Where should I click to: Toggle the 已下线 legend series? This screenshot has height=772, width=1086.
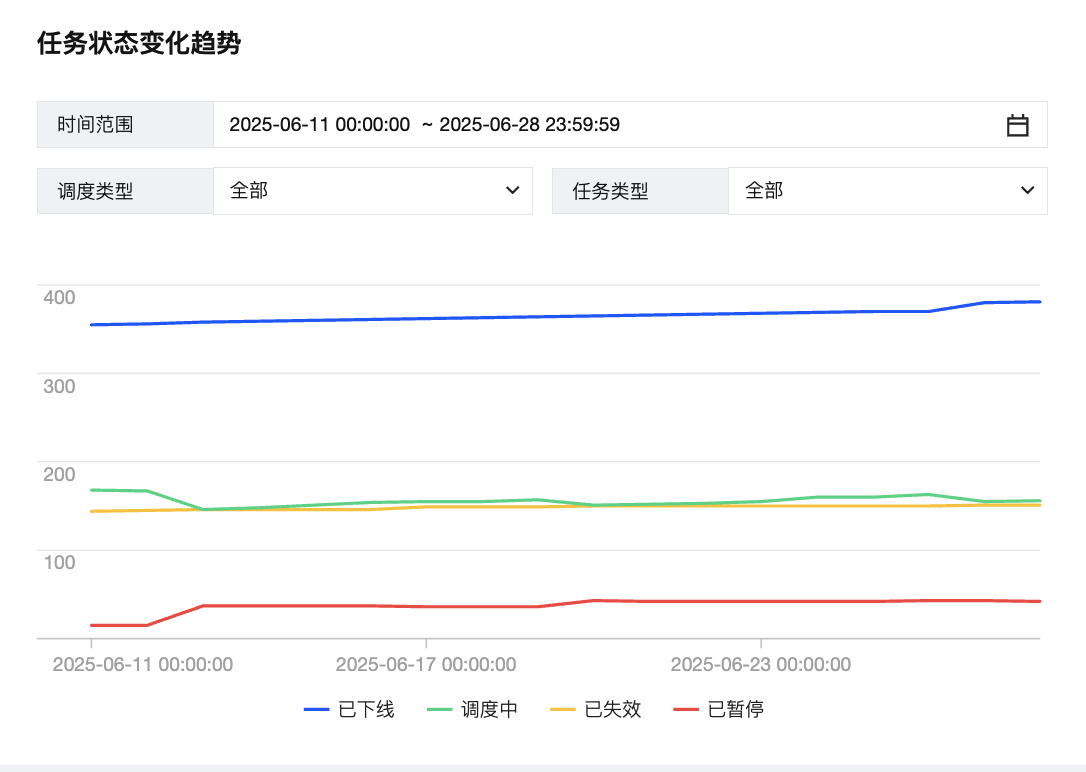click(x=349, y=709)
